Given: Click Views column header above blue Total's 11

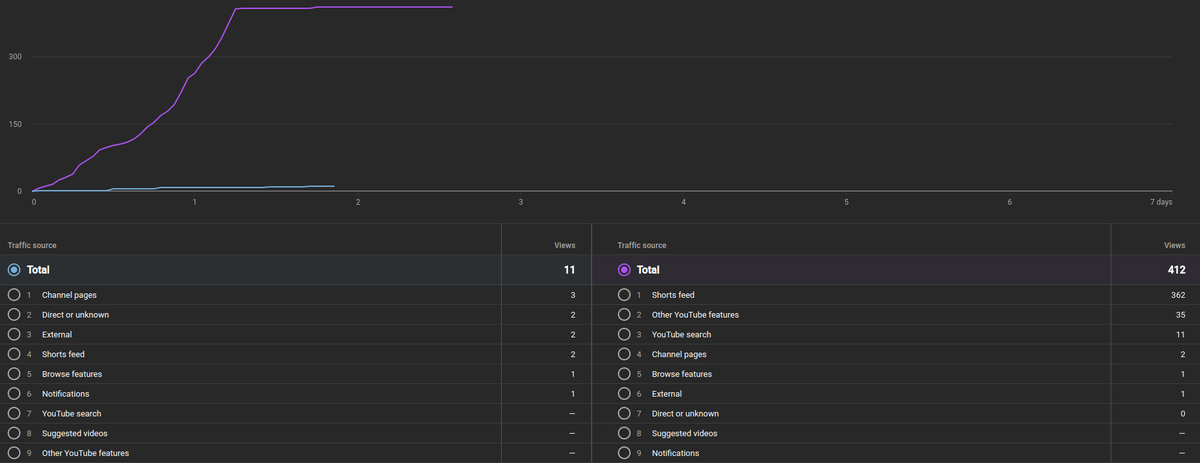Looking at the screenshot, I should pyautogui.click(x=565, y=245).
